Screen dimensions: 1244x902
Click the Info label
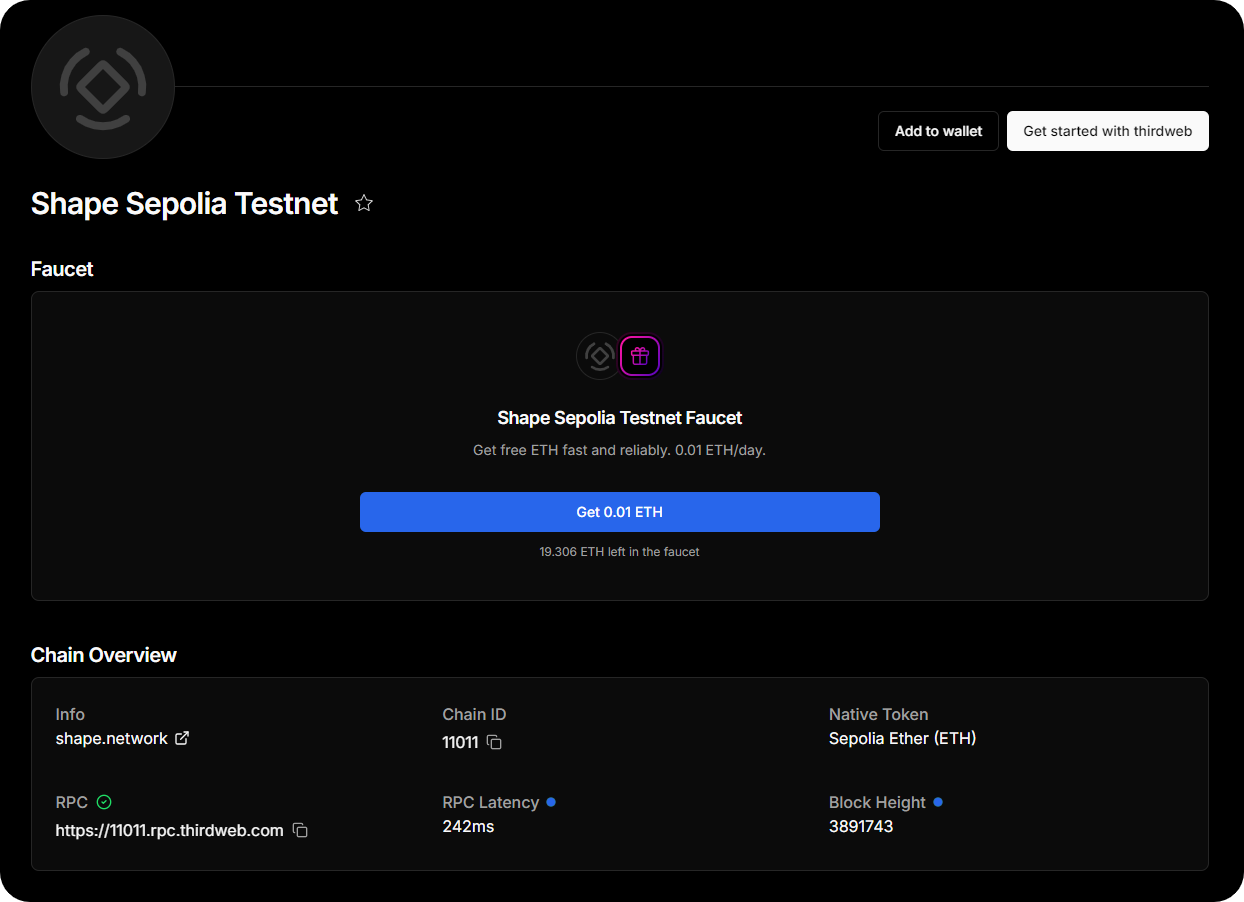tap(70, 714)
